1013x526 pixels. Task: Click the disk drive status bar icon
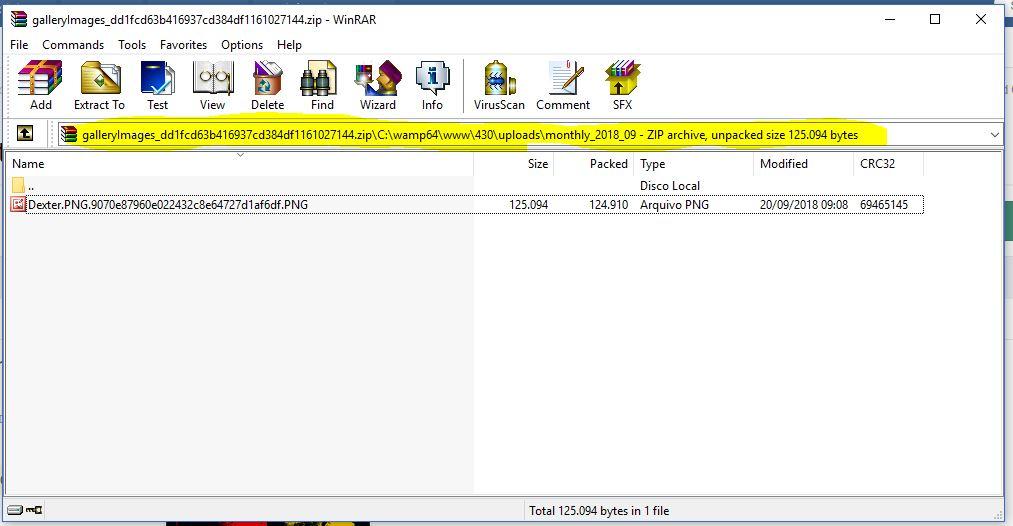[x=15, y=510]
